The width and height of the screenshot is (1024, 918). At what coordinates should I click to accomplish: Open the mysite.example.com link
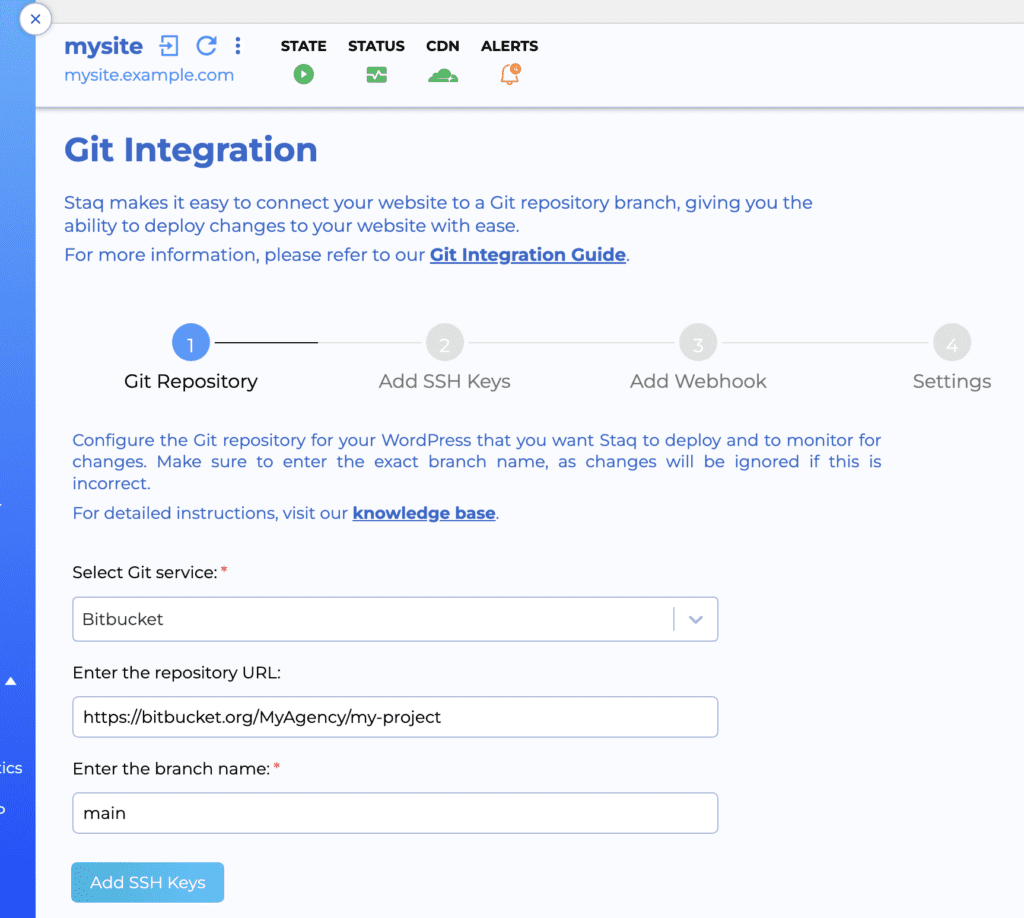click(x=149, y=75)
